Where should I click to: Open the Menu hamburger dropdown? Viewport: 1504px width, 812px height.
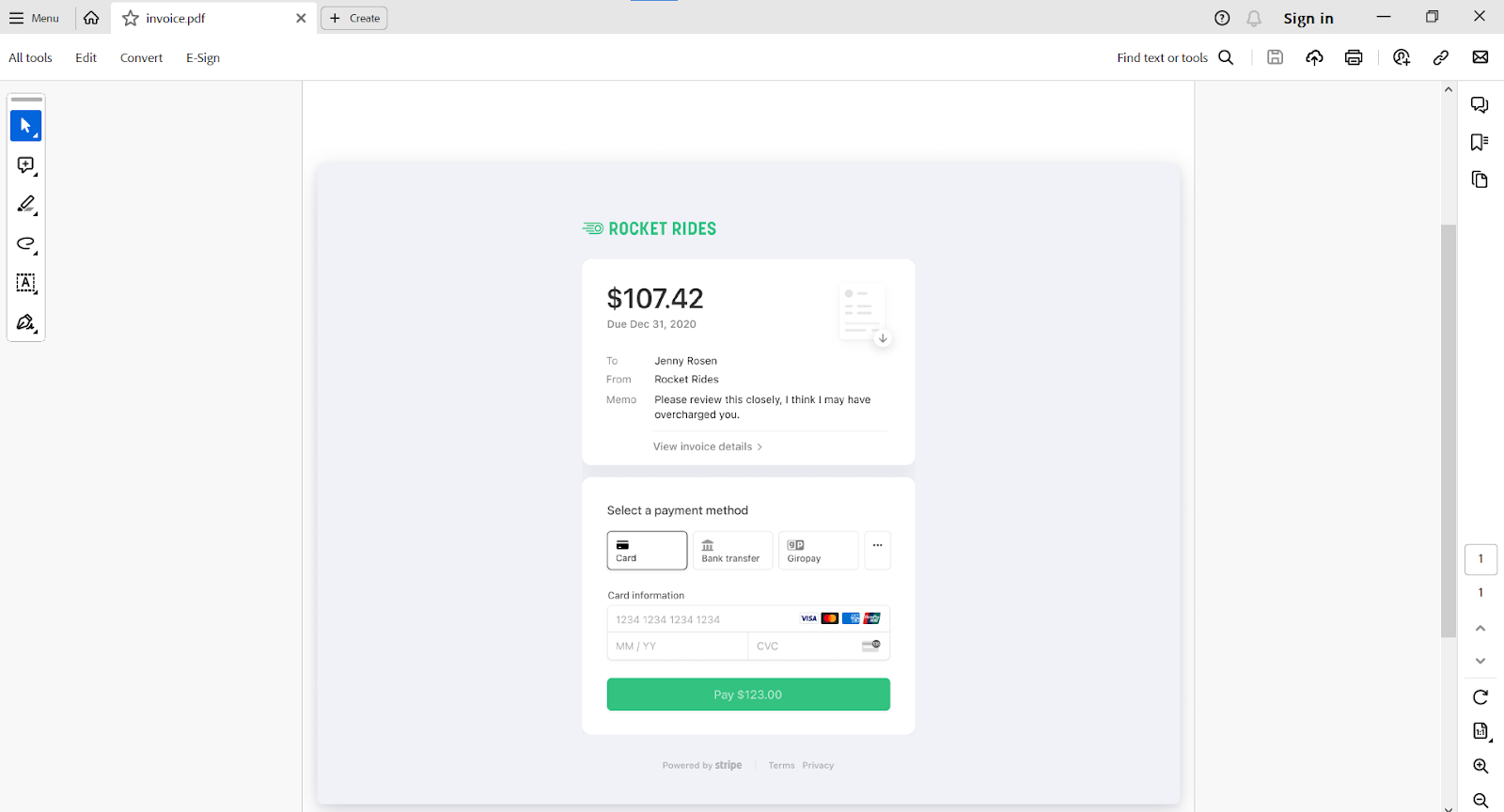tap(35, 18)
